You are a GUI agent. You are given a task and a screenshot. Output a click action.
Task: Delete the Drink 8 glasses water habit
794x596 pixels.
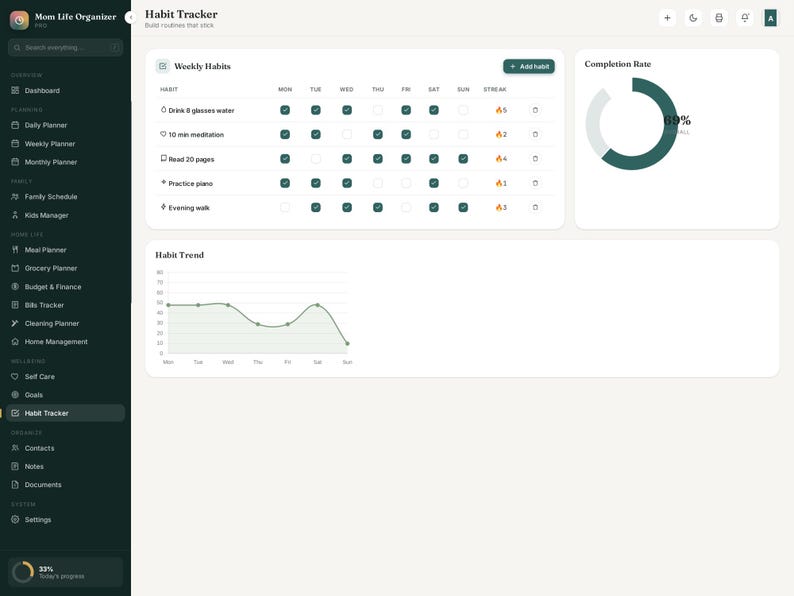pos(535,110)
